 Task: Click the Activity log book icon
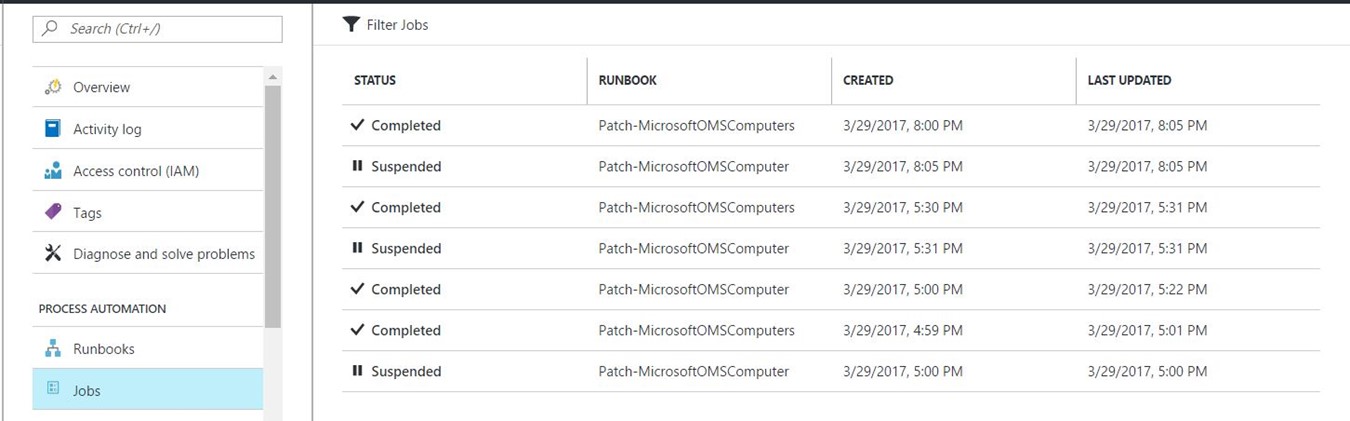pos(53,129)
